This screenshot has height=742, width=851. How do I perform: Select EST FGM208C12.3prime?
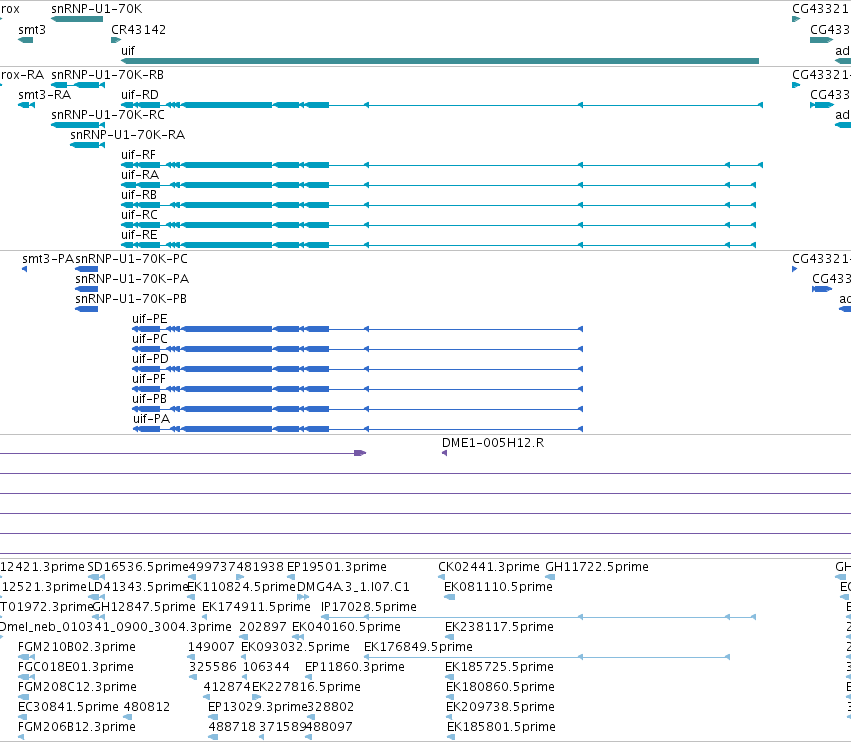[x=23, y=697]
